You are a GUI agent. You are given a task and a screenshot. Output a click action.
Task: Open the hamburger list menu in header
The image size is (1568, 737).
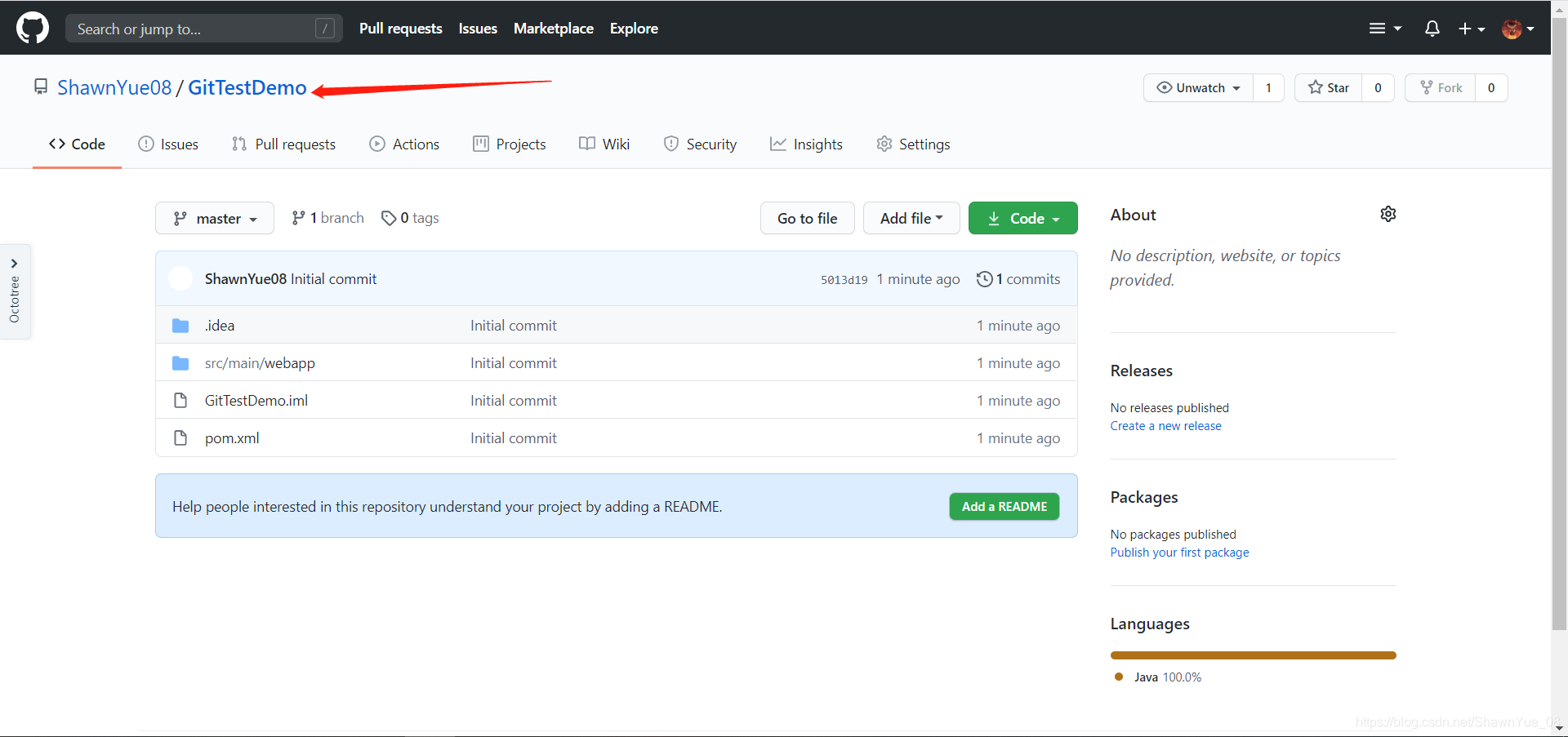pos(1385,29)
